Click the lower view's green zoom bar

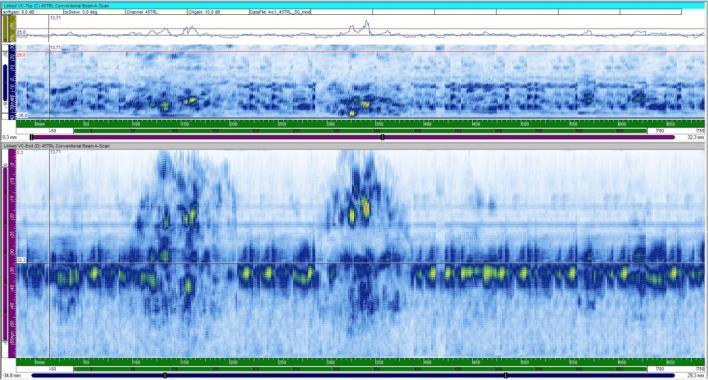tap(360, 369)
